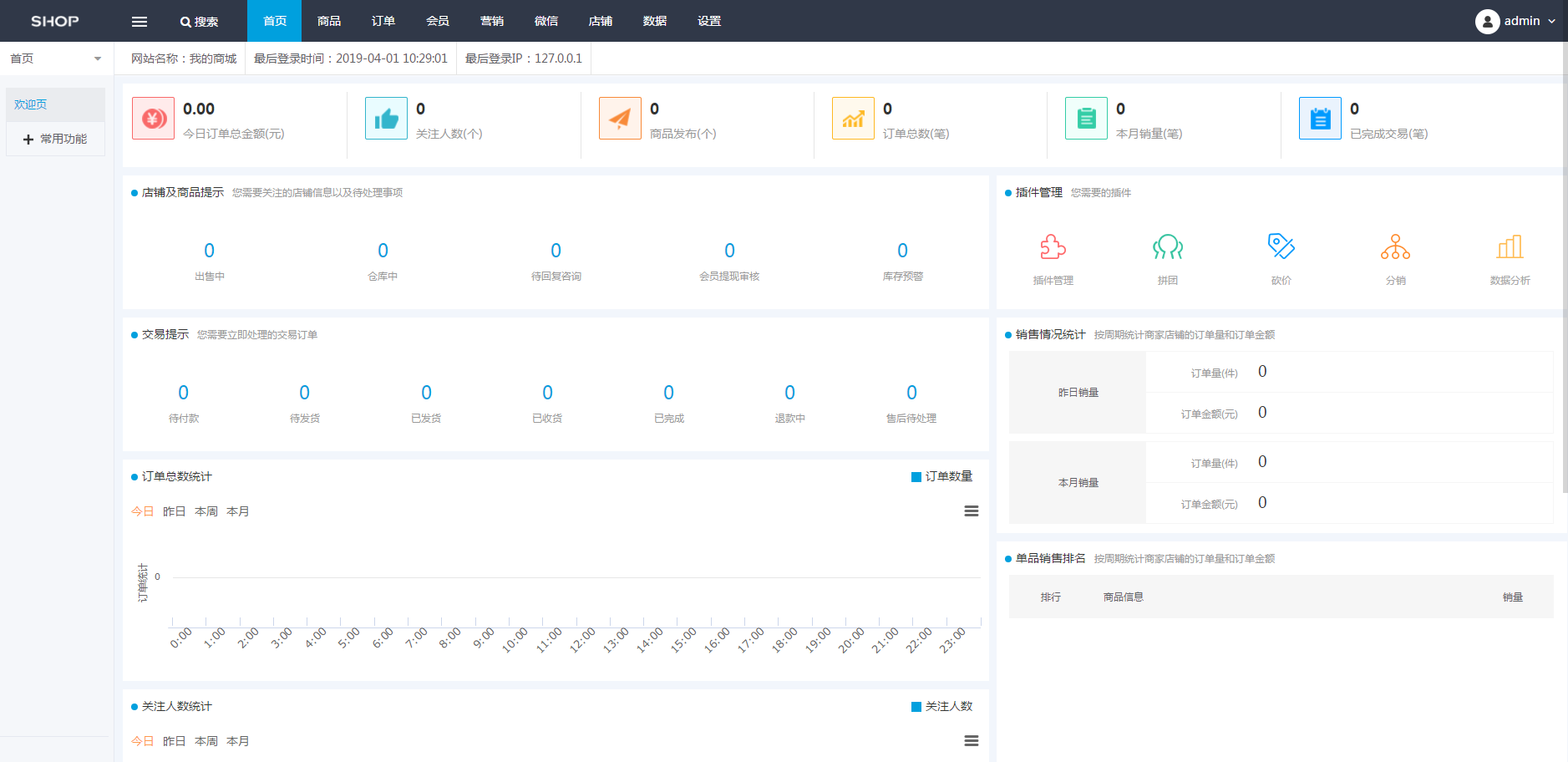Click the admin user avatar icon
Image resolution: width=1568 pixels, height=762 pixels.
[x=1487, y=21]
